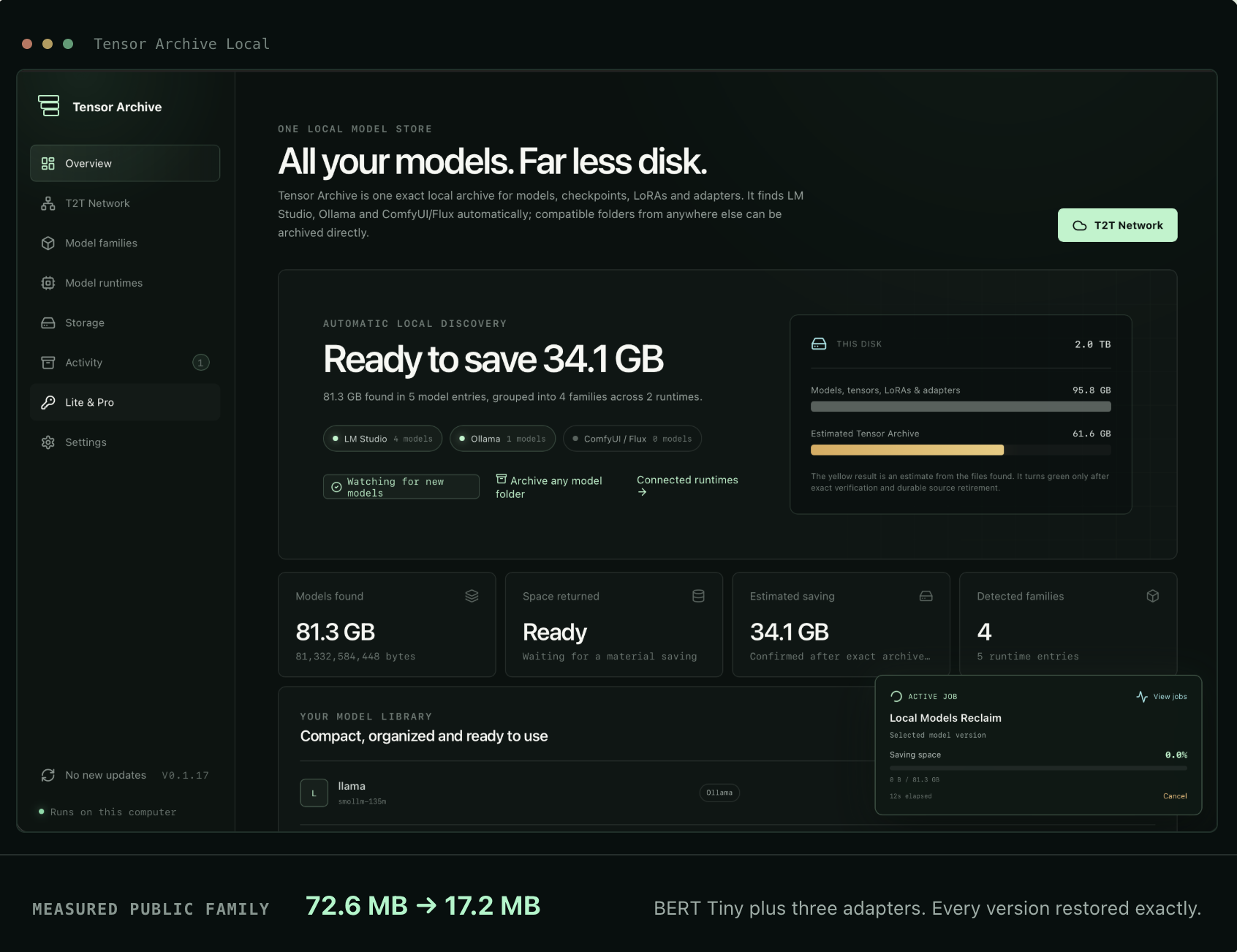Click Archive any model folder link
This screenshot has height=952, width=1237.
coord(549,487)
